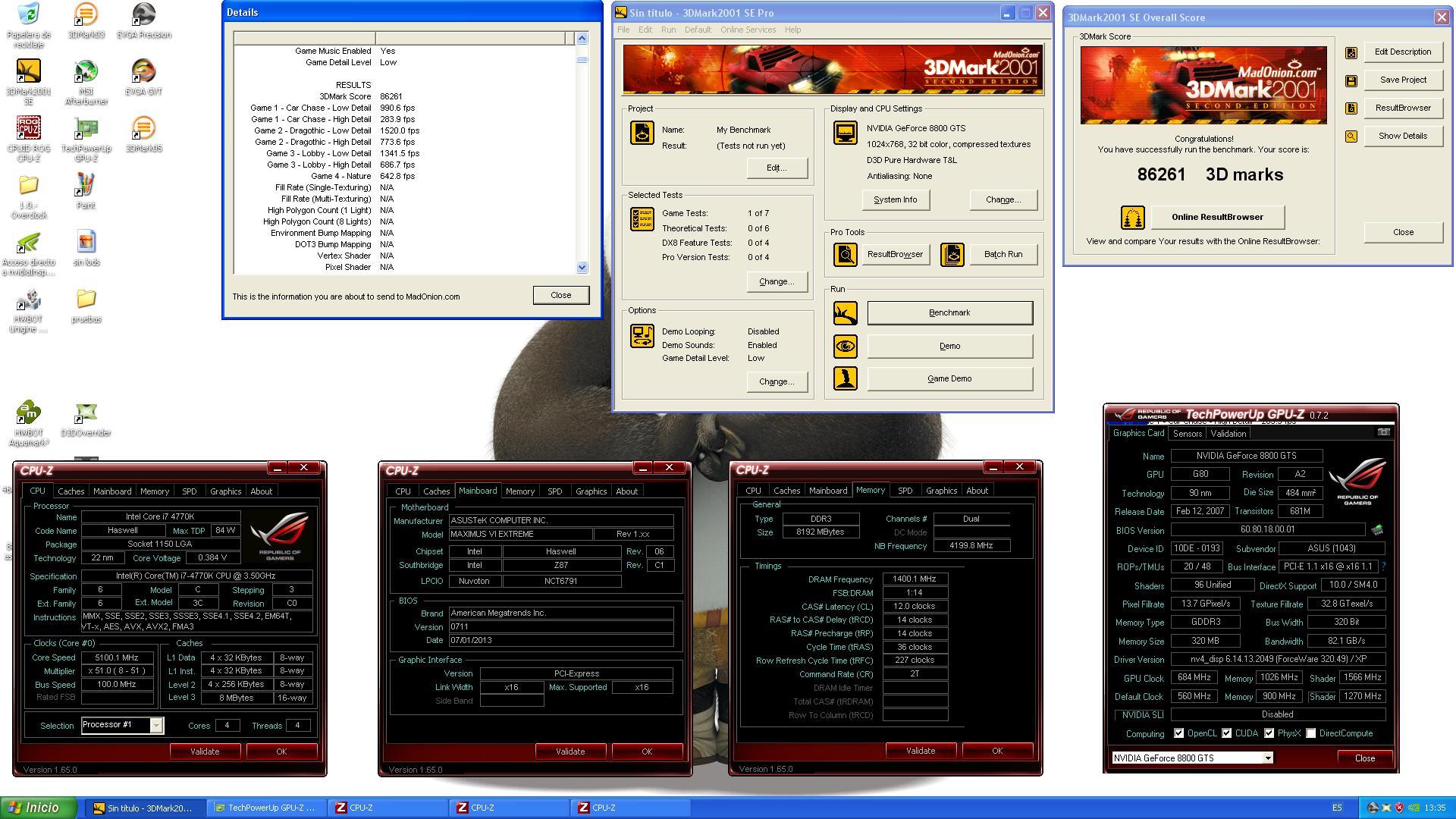Screen dimensions: 1456x819
Task: Click the Game Demo joystick icon
Action: click(x=845, y=378)
